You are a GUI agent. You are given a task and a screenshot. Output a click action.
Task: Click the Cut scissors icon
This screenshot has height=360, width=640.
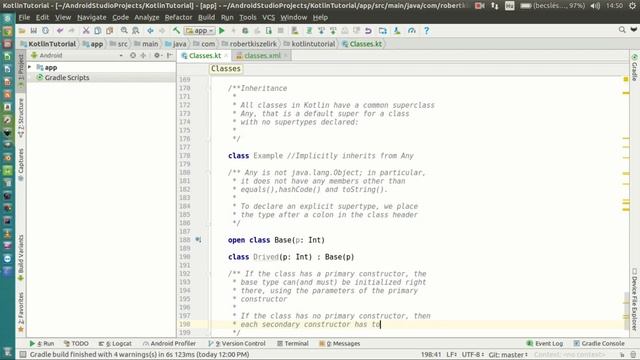86,31
